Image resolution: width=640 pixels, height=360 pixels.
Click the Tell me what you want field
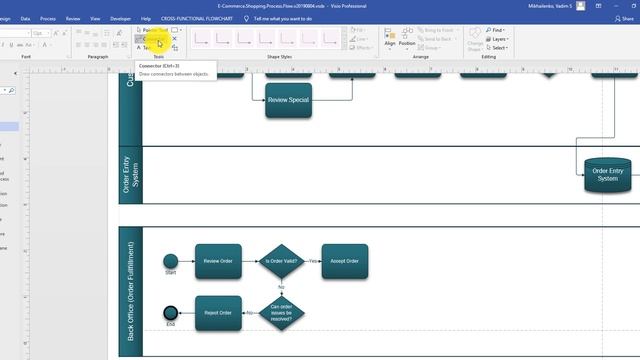282,19
